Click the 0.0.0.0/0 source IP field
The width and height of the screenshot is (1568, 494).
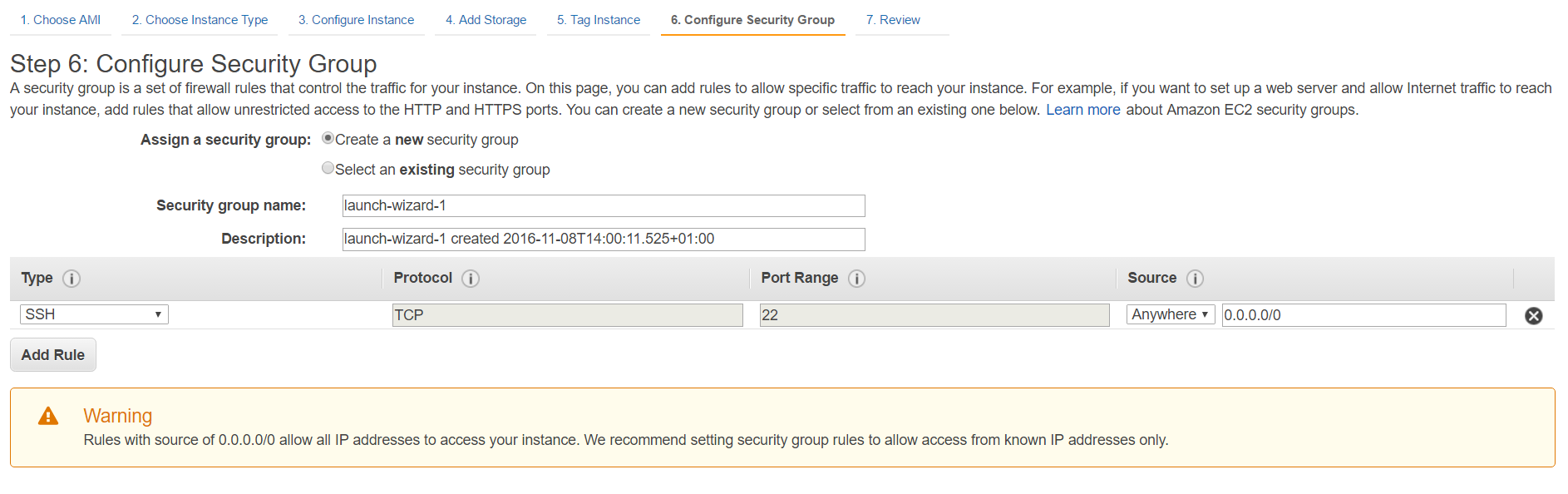tap(1363, 315)
